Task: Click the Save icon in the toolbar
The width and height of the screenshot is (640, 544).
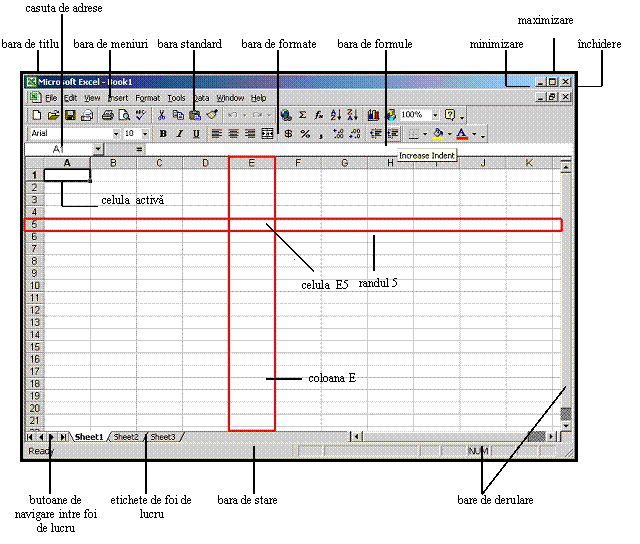Action: click(70, 116)
